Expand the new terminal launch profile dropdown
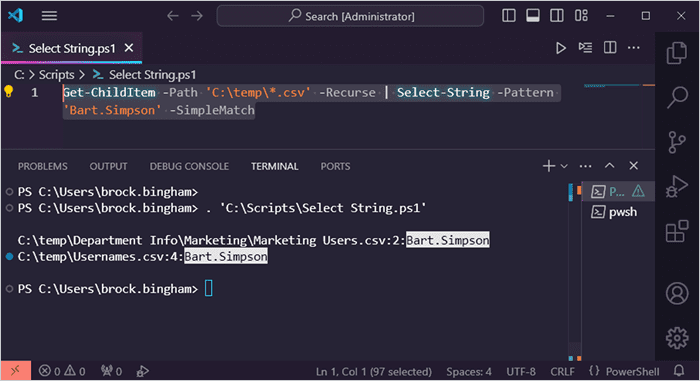 [x=564, y=166]
